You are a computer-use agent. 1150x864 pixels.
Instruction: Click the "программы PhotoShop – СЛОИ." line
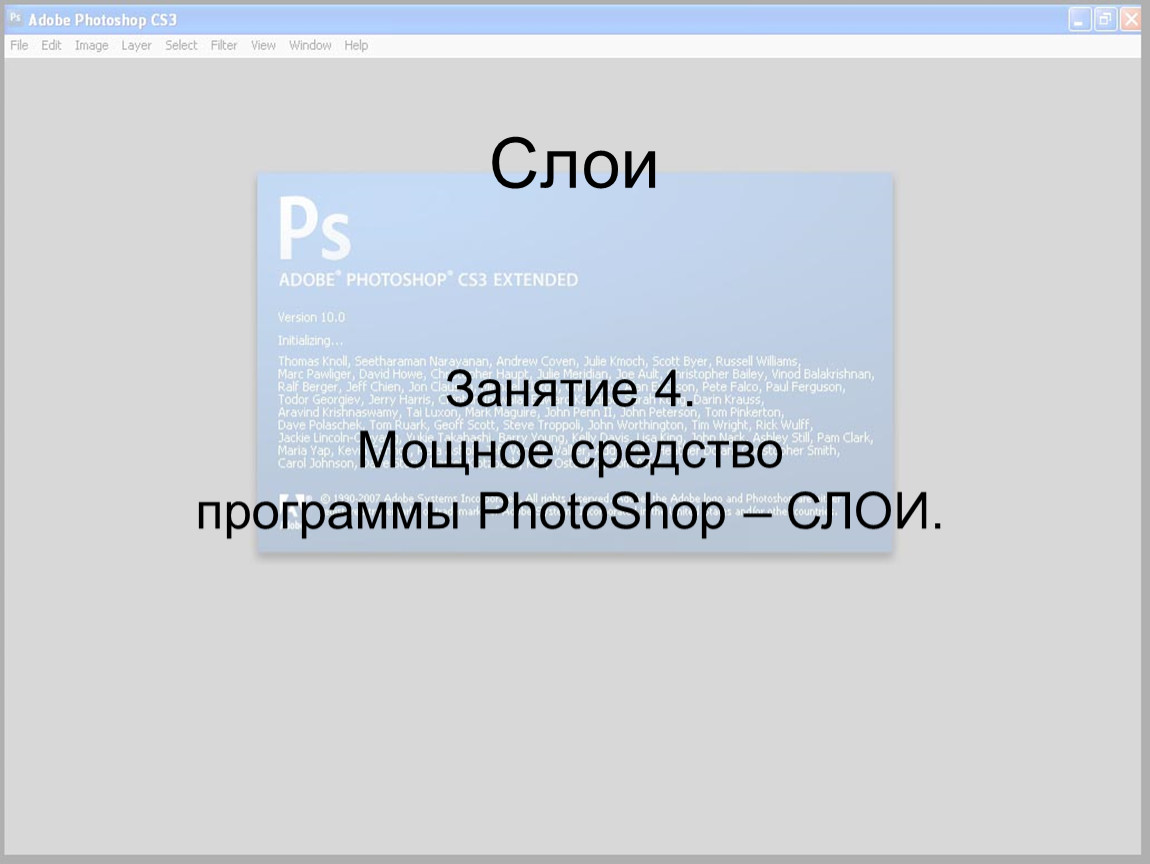tap(570, 511)
